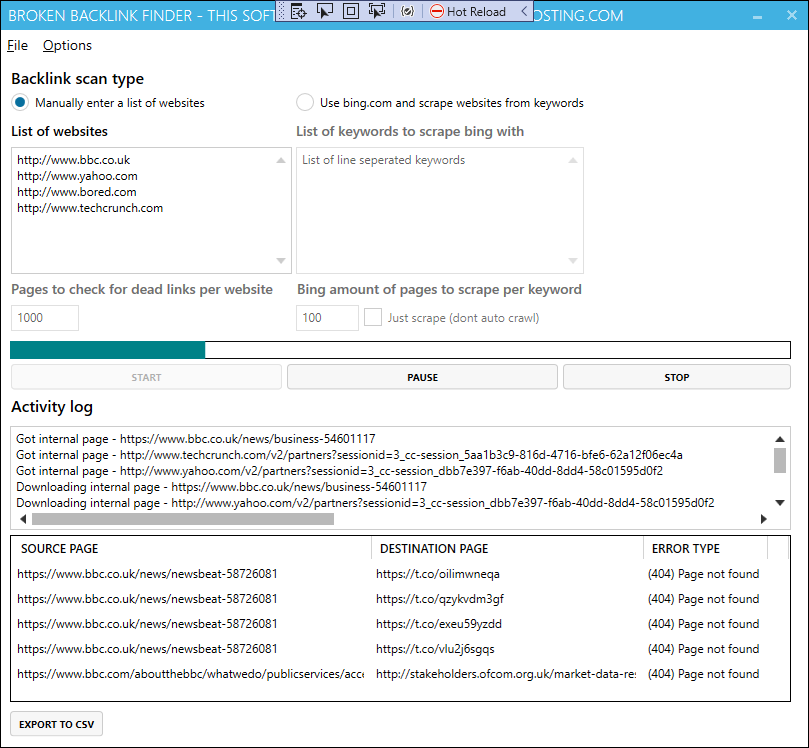Click the error type cell in the ofcom row

tap(704, 674)
